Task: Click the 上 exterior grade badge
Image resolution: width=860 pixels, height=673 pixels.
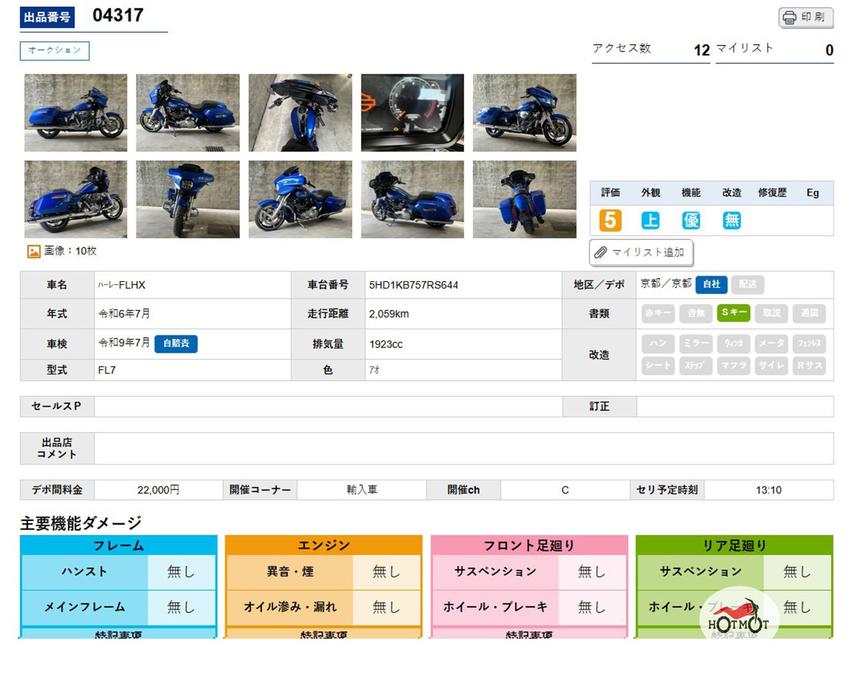Action: click(x=651, y=221)
